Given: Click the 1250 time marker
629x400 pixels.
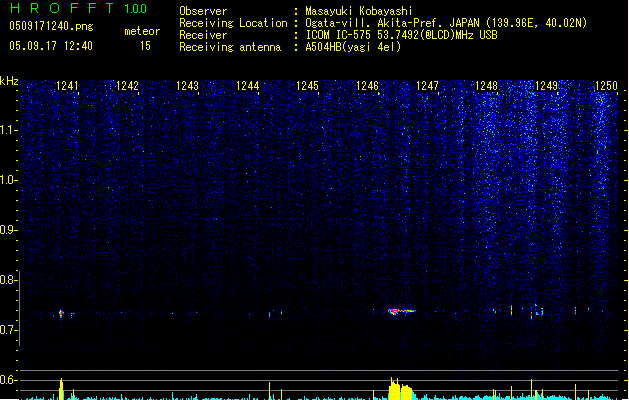Looking at the screenshot, I should point(606,86).
